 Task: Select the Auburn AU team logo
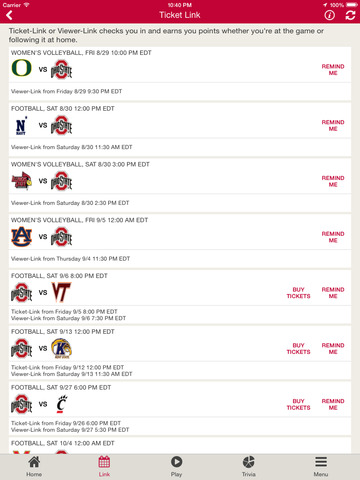point(21,237)
